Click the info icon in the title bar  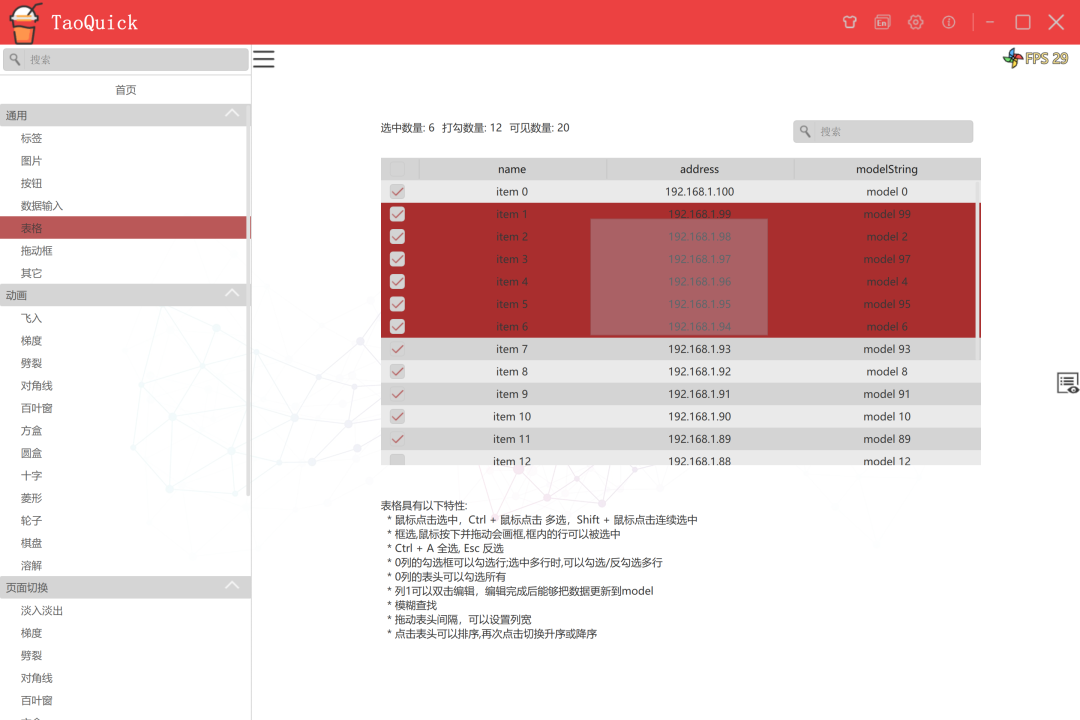click(x=948, y=21)
